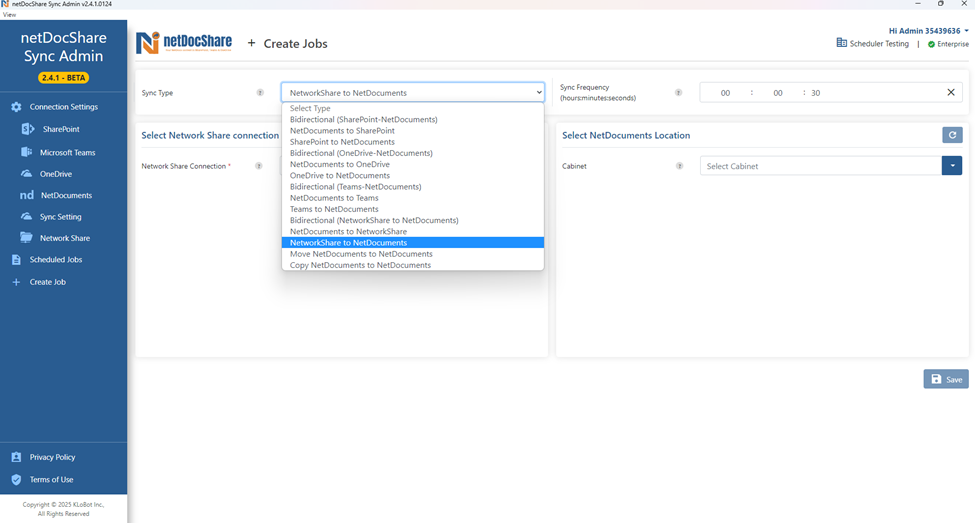975x523 pixels.
Task: Select NetDocuments to OneDrive option
Action: 413,164
